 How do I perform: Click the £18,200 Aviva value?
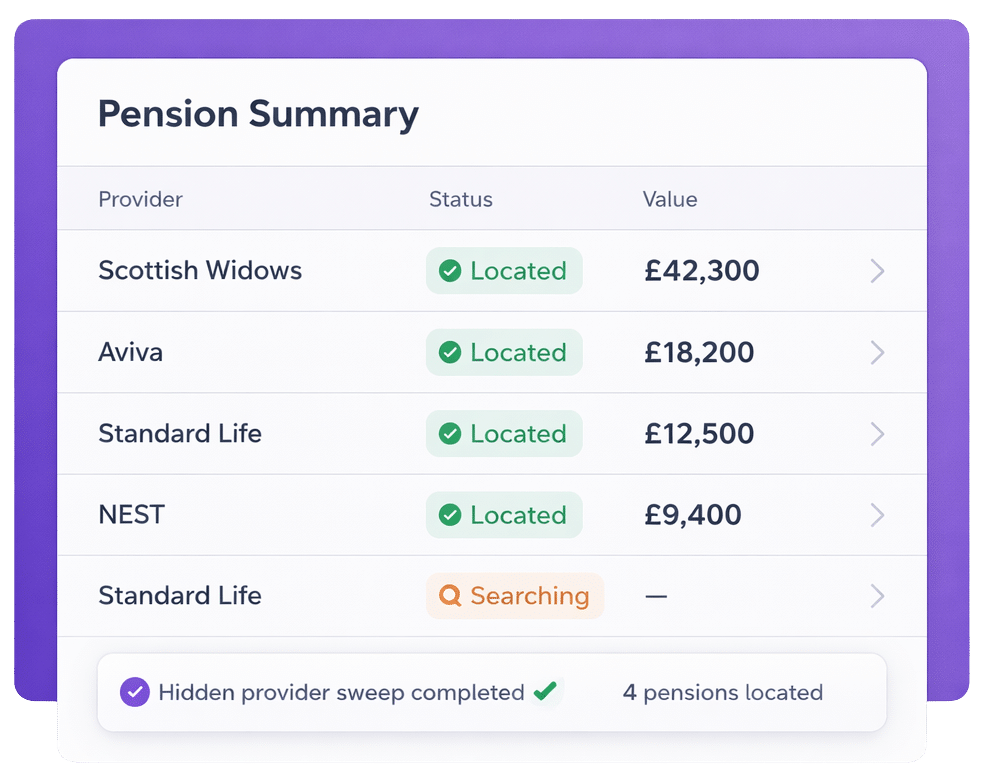pos(699,352)
